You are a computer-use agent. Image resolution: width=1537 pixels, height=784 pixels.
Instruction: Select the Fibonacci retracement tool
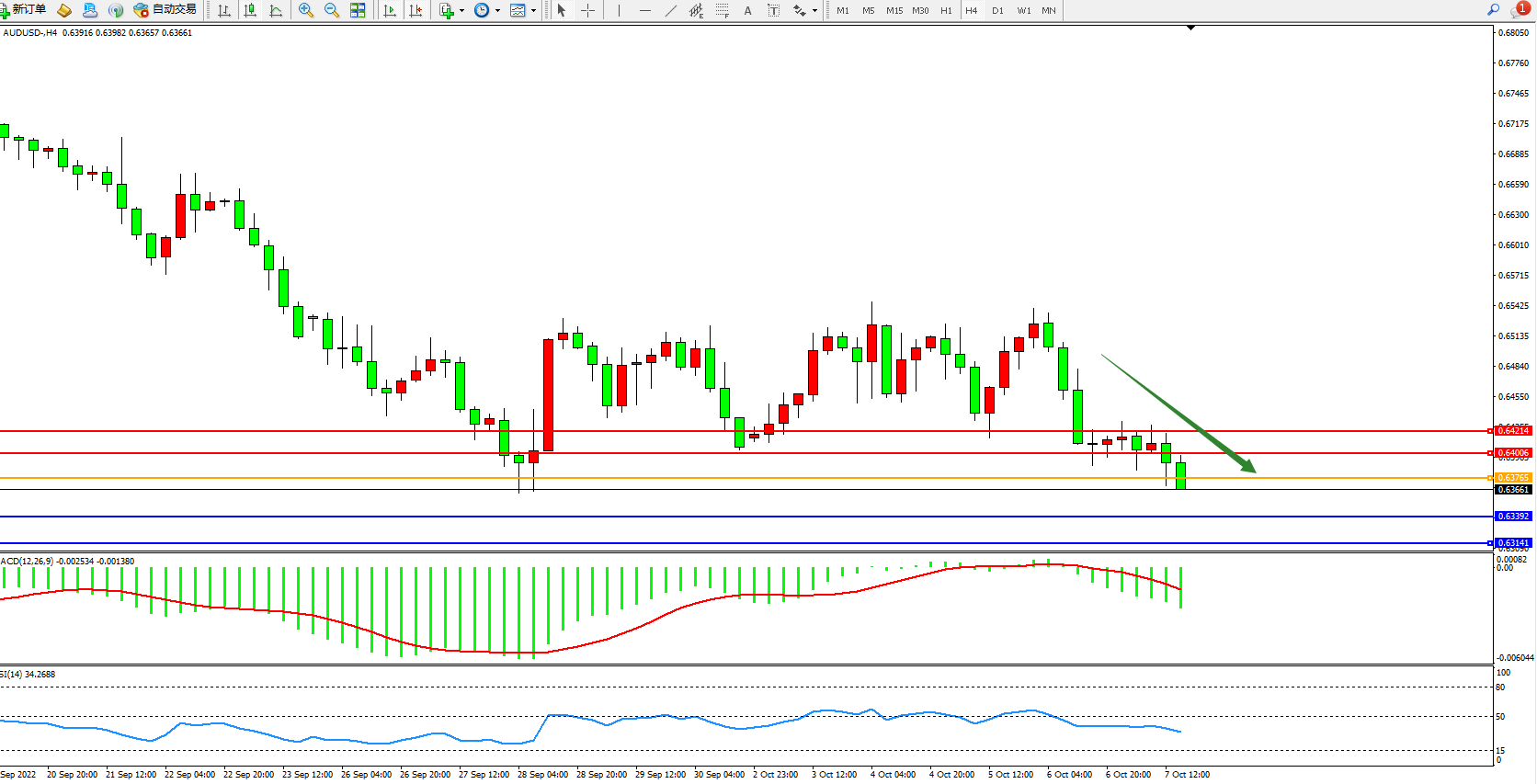[x=722, y=10]
